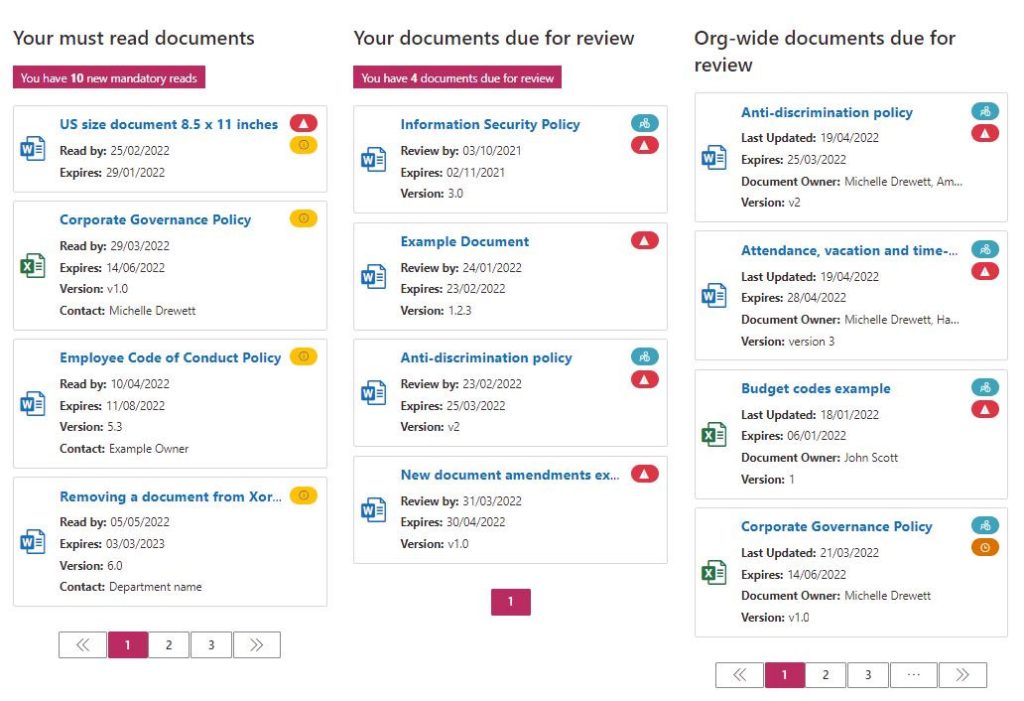Click ellipsis pager button in org-wide documents
Image resolution: width=1024 pixels, height=701 pixels.
(x=912, y=675)
